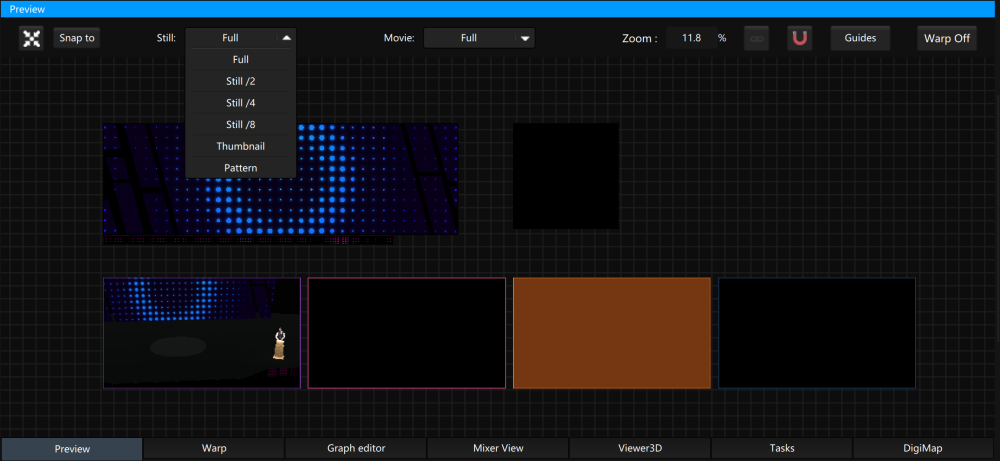Click the Snap to button
The image size is (1000, 461).
[x=77, y=39]
